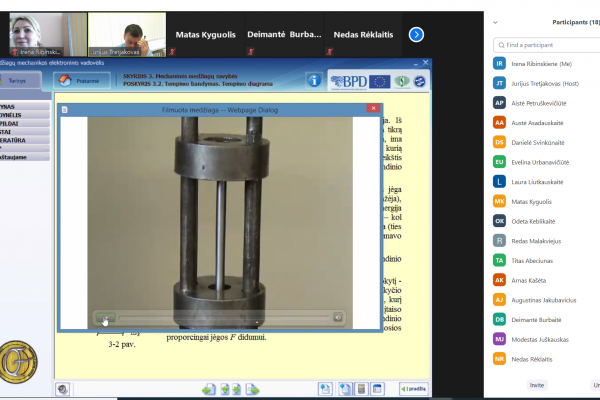Viewport: 600px width, 400px height.
Task: Open the ...YNAS item in the left sidebar menu
Action: pos(25,106)
